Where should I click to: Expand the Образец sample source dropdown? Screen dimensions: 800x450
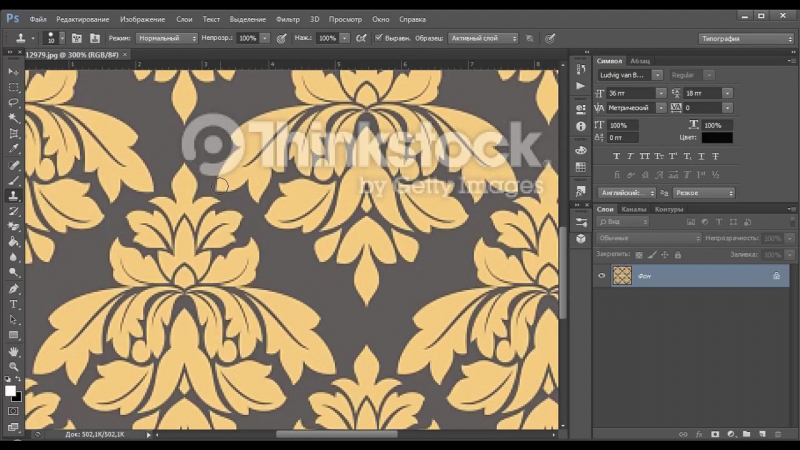pyautogui.click(x=483, y=38)
